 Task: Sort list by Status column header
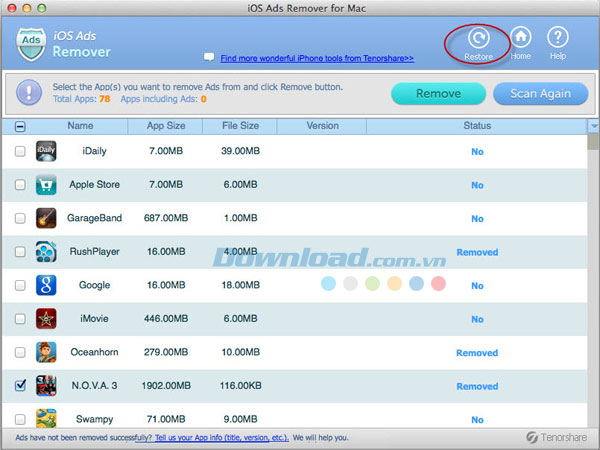tap(477, 126)
